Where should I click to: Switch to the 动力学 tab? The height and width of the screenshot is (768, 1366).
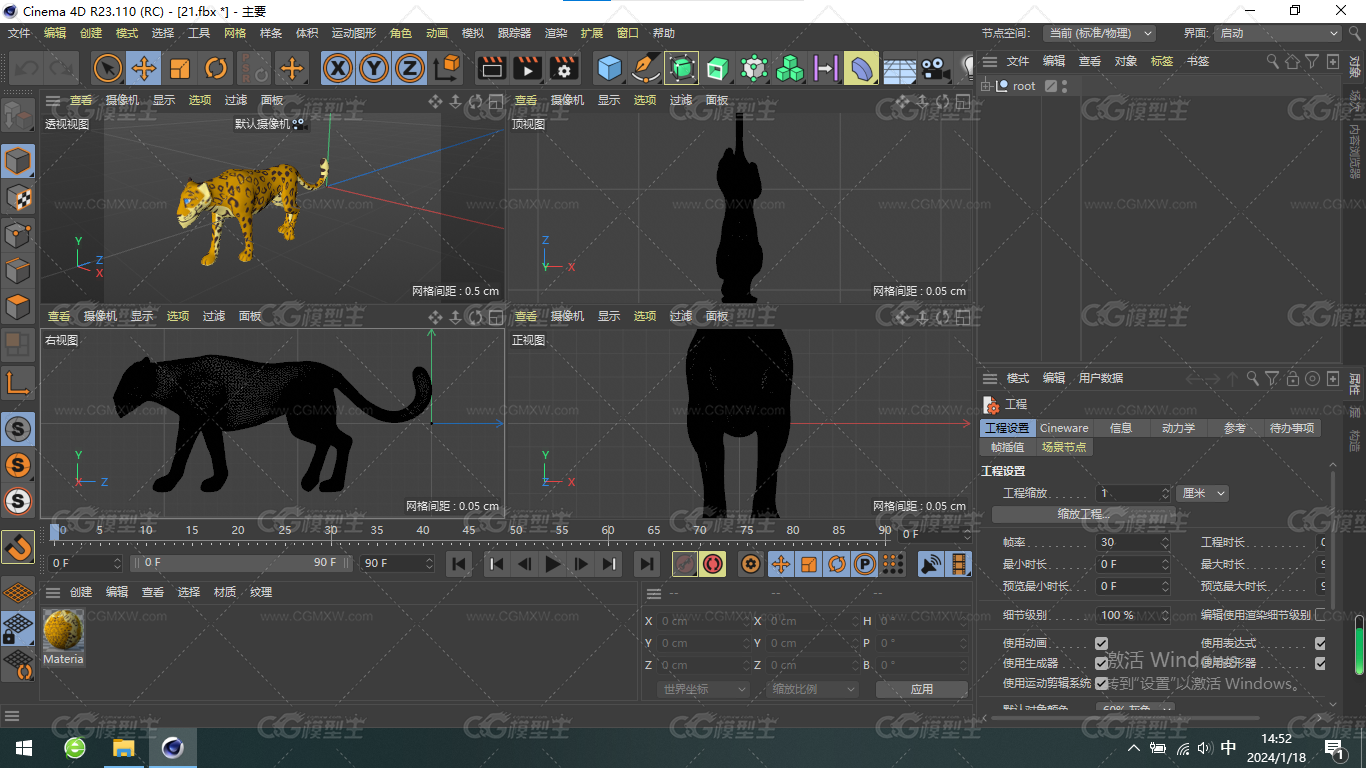(x=1178, y=428)
